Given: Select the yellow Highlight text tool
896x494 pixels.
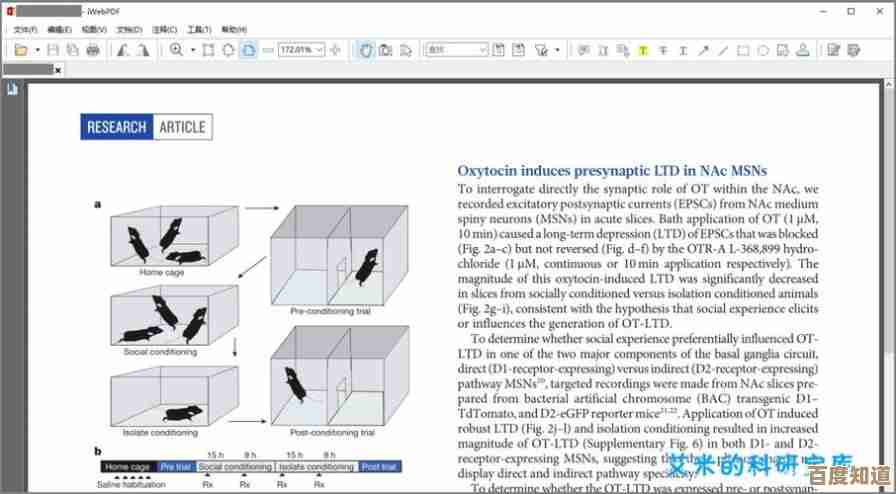Looking at the screenshot, I should tap(643, 49).
